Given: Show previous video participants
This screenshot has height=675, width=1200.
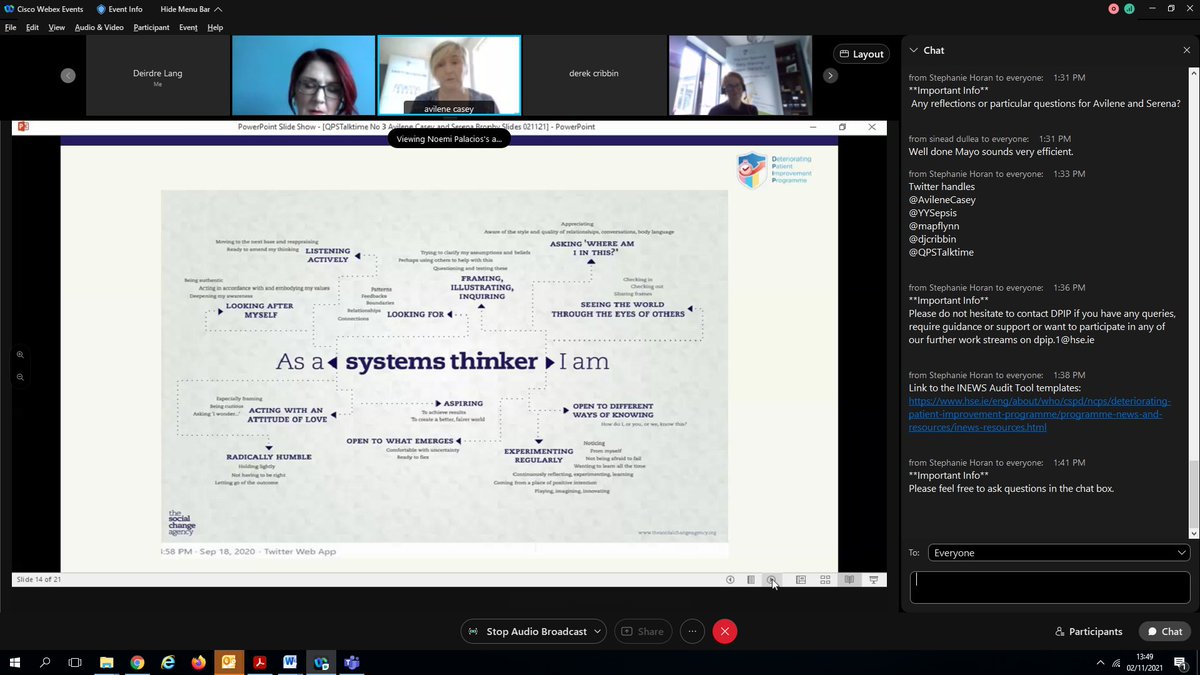Looking at the screenshot, I should click(x=67, y=75).
